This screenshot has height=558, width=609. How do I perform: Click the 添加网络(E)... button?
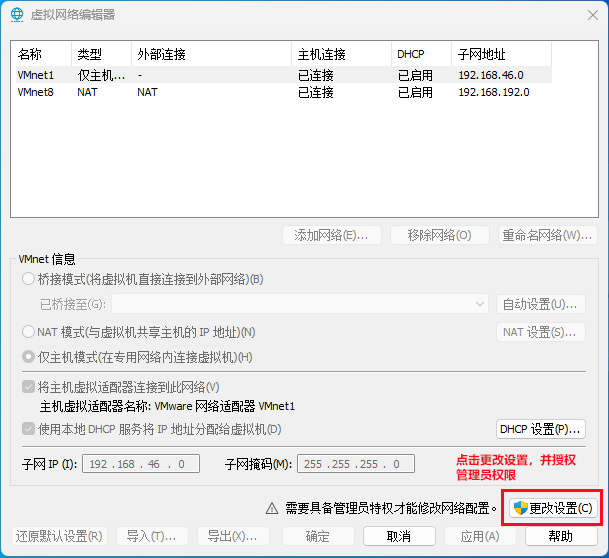tap(332, 235)
